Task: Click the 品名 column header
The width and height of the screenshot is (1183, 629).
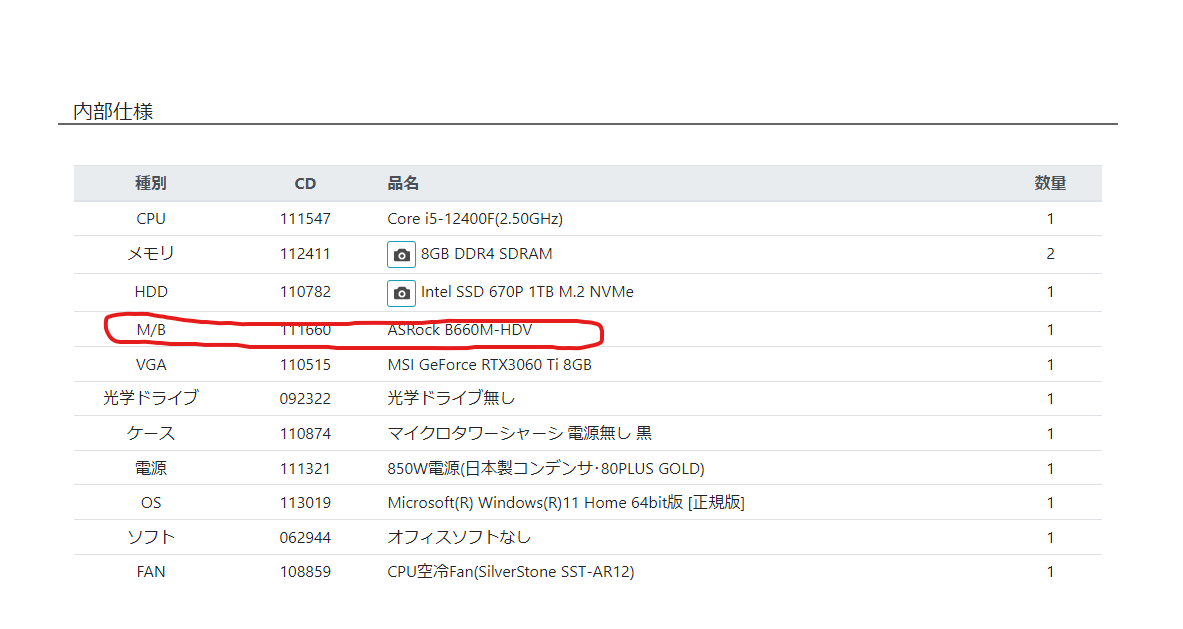Action: [403, 183]
